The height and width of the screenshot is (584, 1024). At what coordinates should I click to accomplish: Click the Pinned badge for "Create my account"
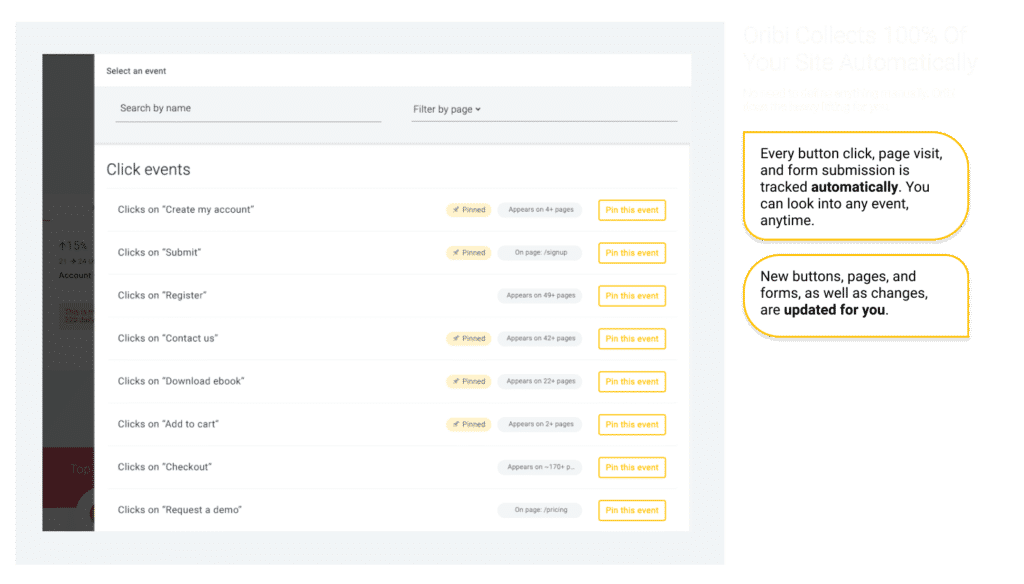tap(468, 210)
